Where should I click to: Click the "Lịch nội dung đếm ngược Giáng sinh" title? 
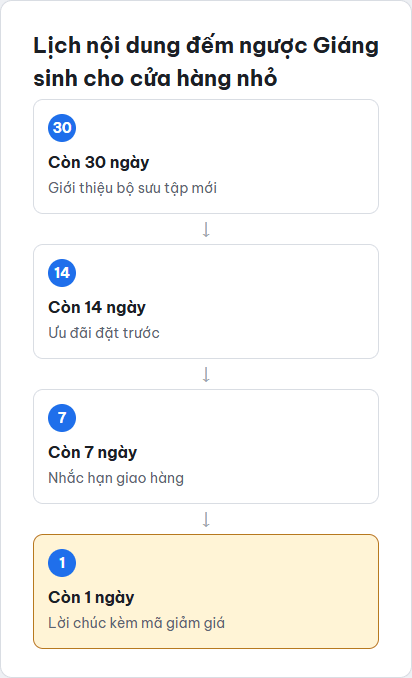pos(206,62)
